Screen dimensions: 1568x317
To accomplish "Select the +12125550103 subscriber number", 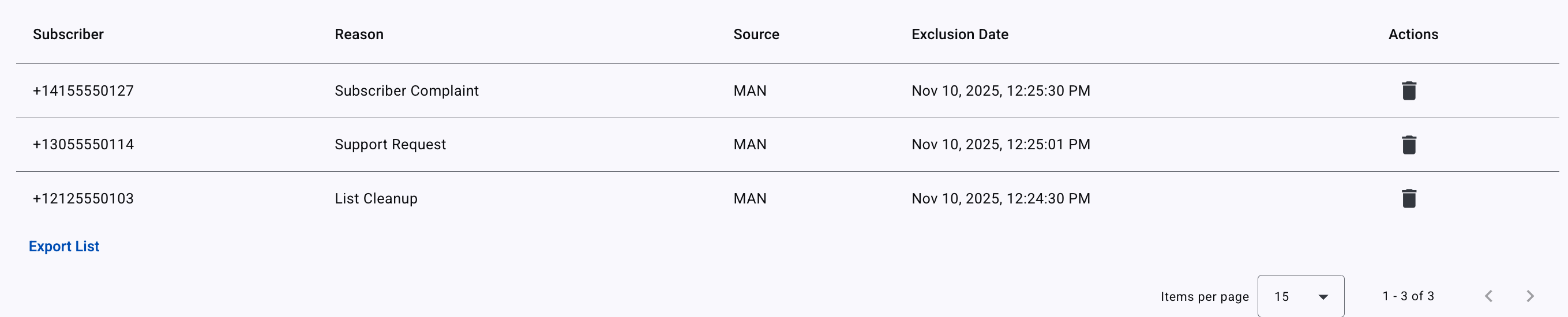I will pyautogui.click(x=84, y=198).
